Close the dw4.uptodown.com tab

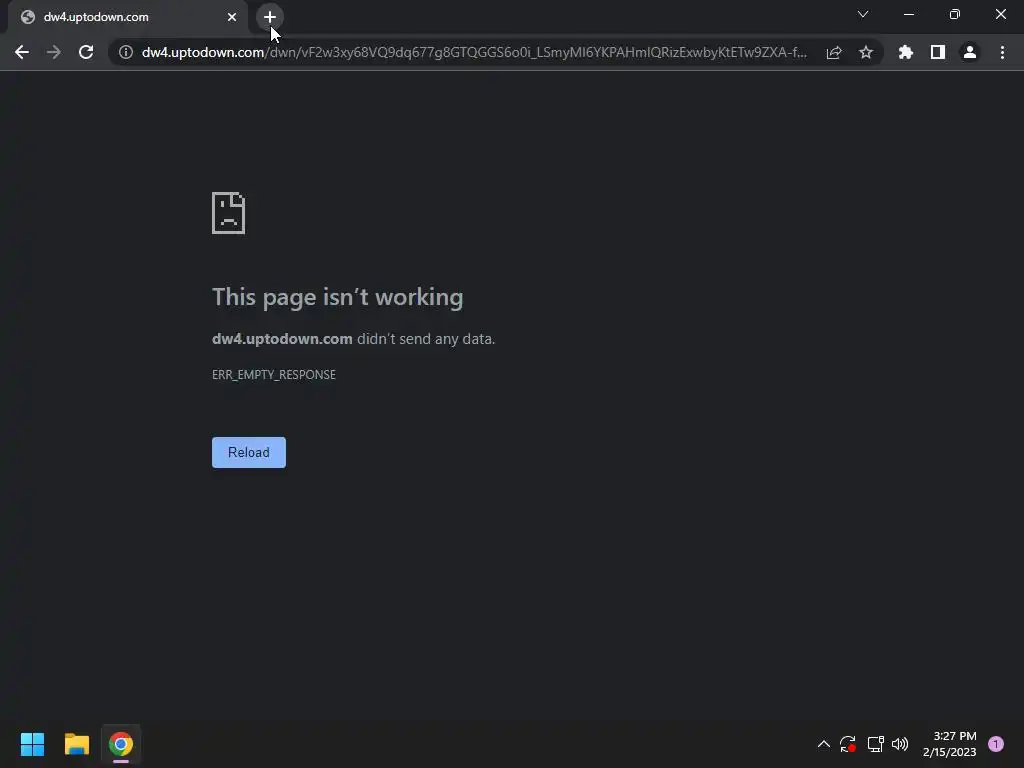click(232, 17)
